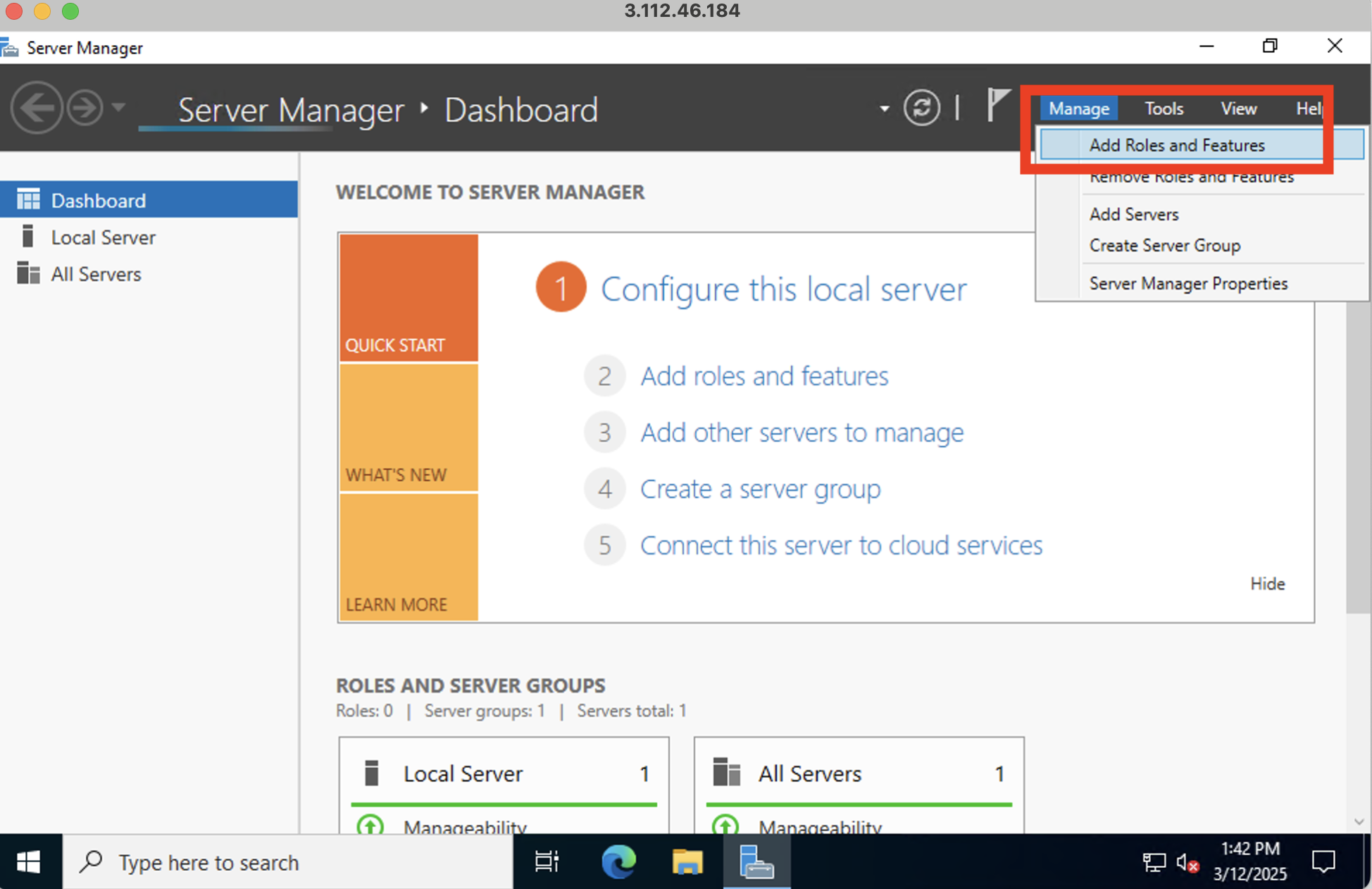1372x889 pixels.
Task: Select All Servers in the sidebar
Action: (96, 274)
